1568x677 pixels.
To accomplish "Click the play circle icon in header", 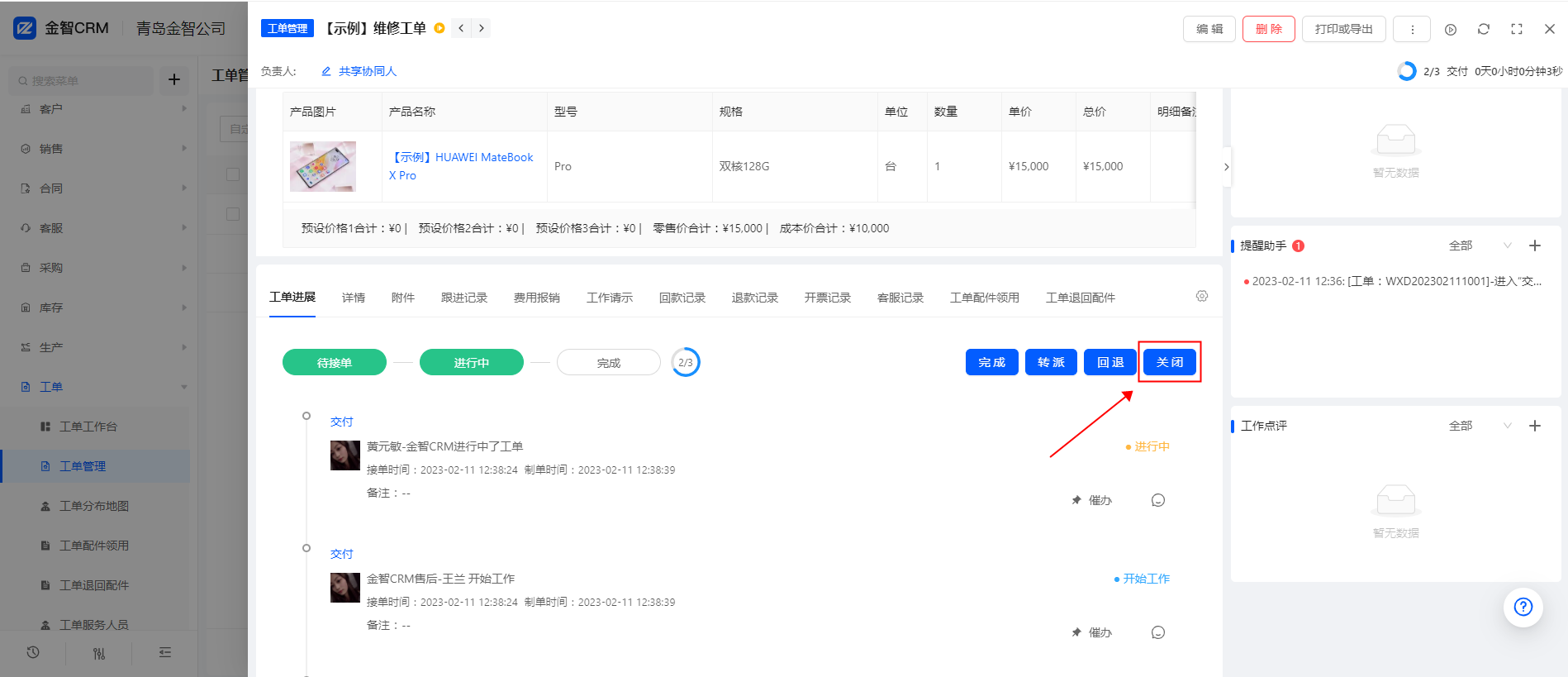I will 1451,29.
